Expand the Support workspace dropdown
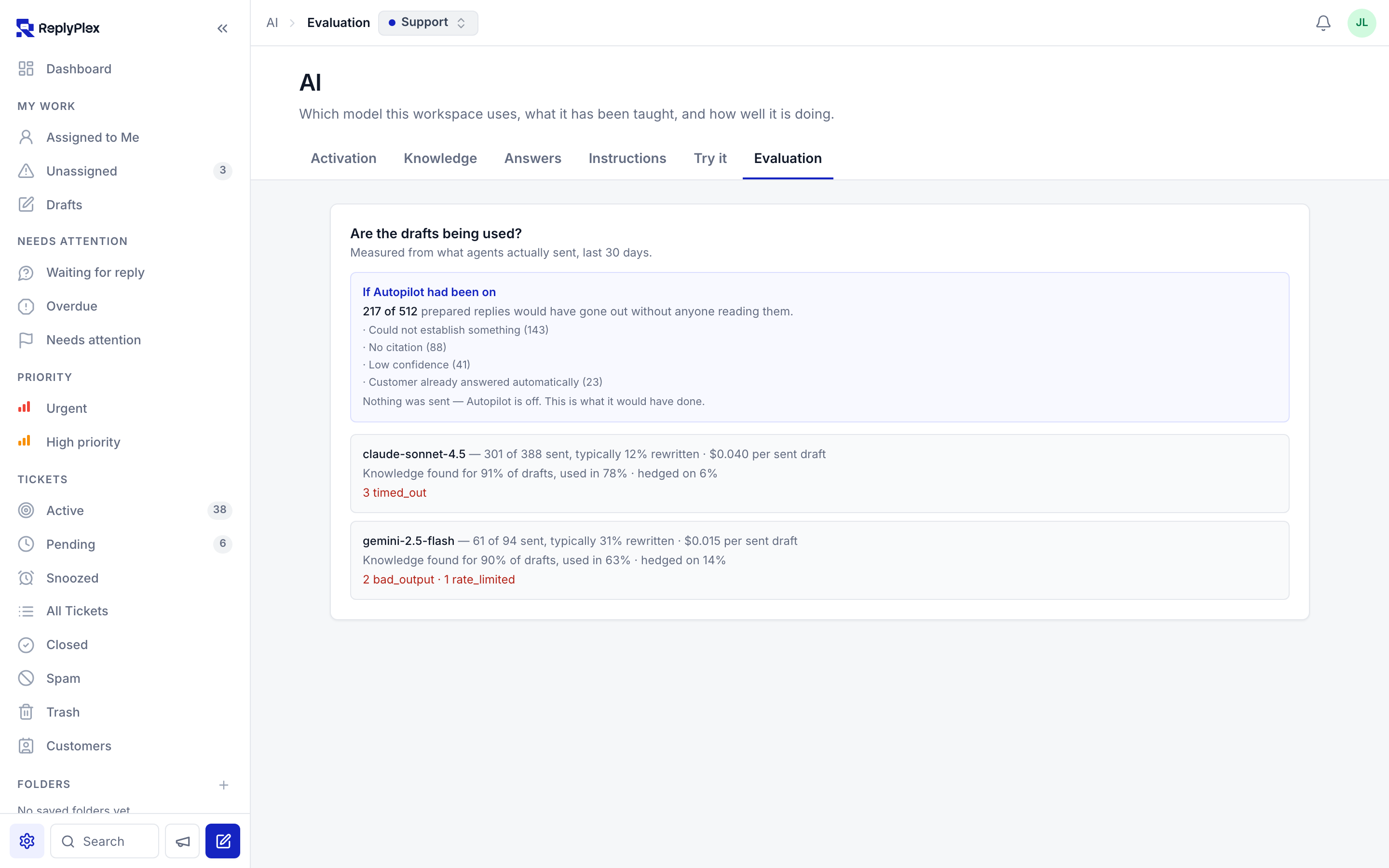The image size is (1389, 868). 428,23
